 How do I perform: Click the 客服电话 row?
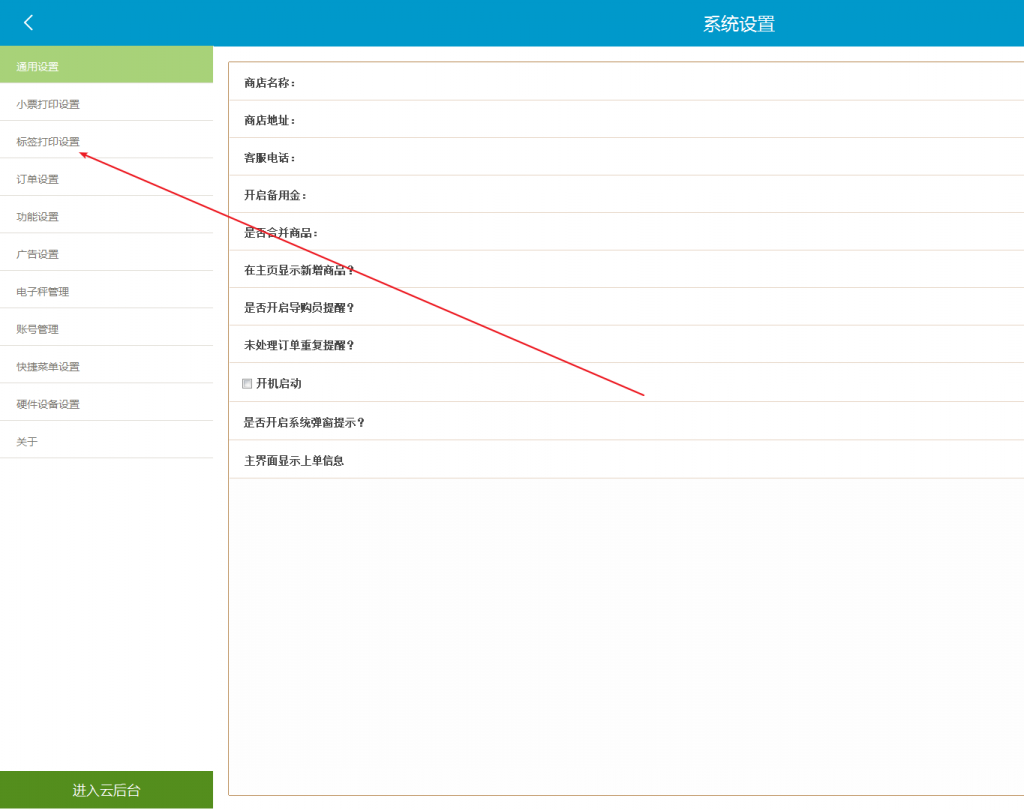pos(626,157)
